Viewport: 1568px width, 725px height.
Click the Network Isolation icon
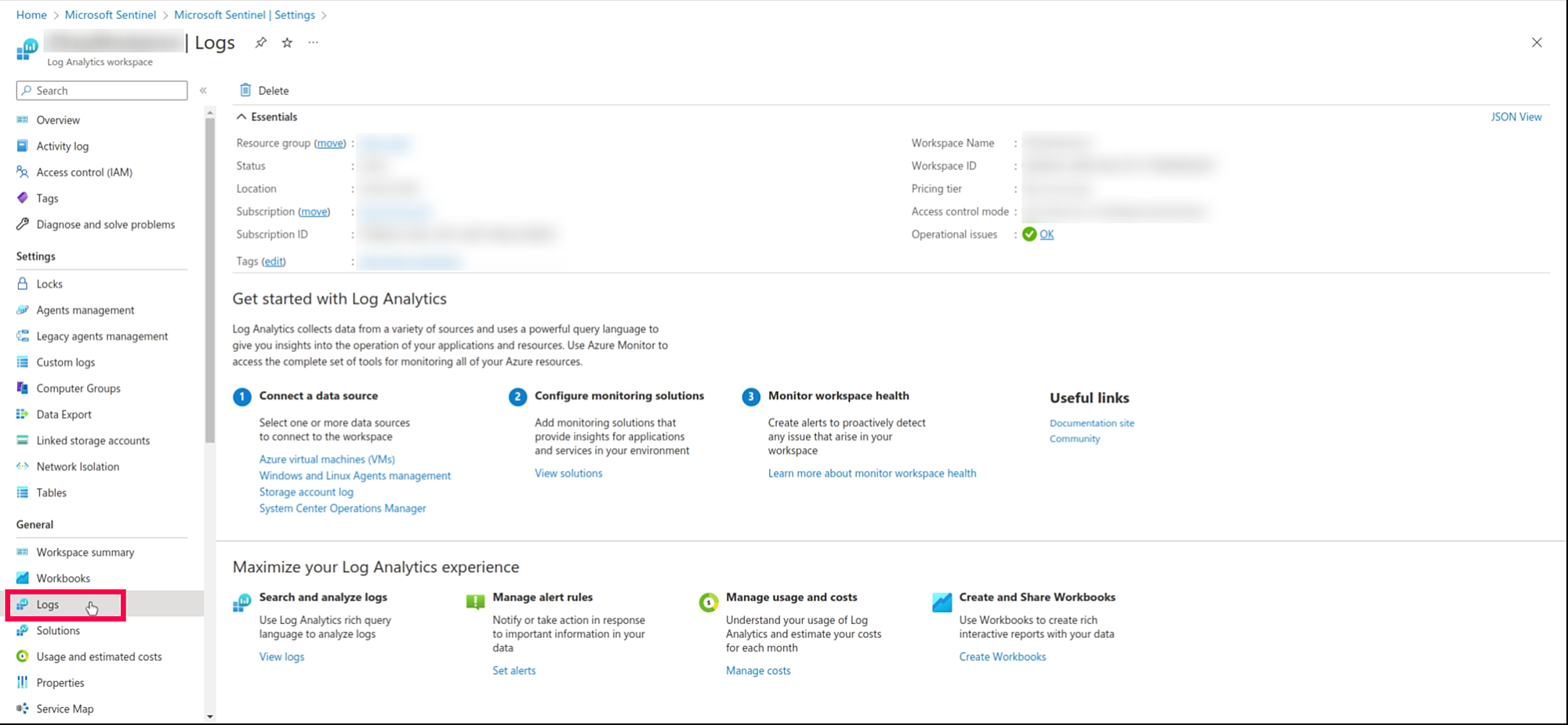23,466
